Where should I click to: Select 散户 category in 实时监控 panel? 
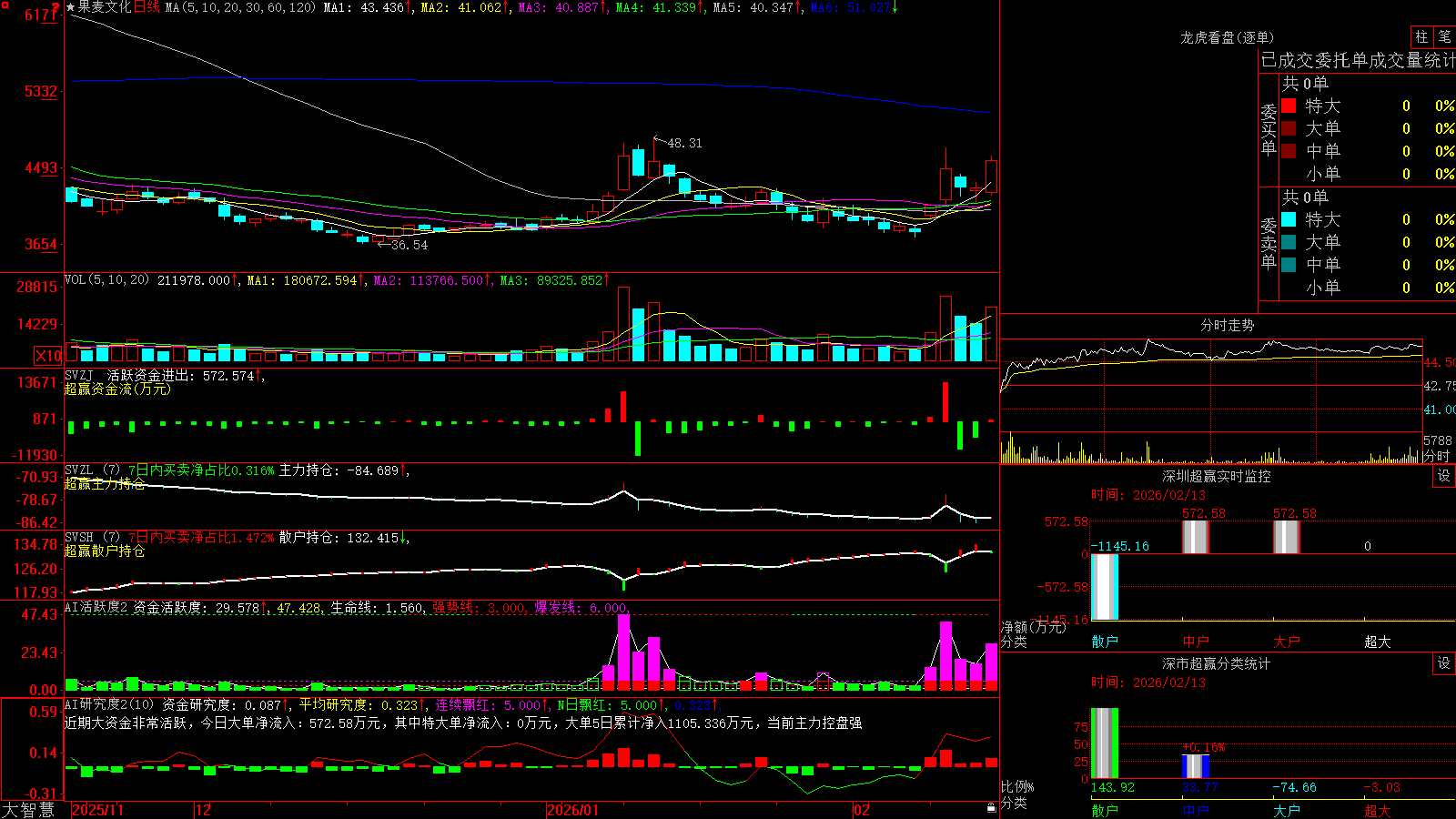click(x=1105, y=642)
